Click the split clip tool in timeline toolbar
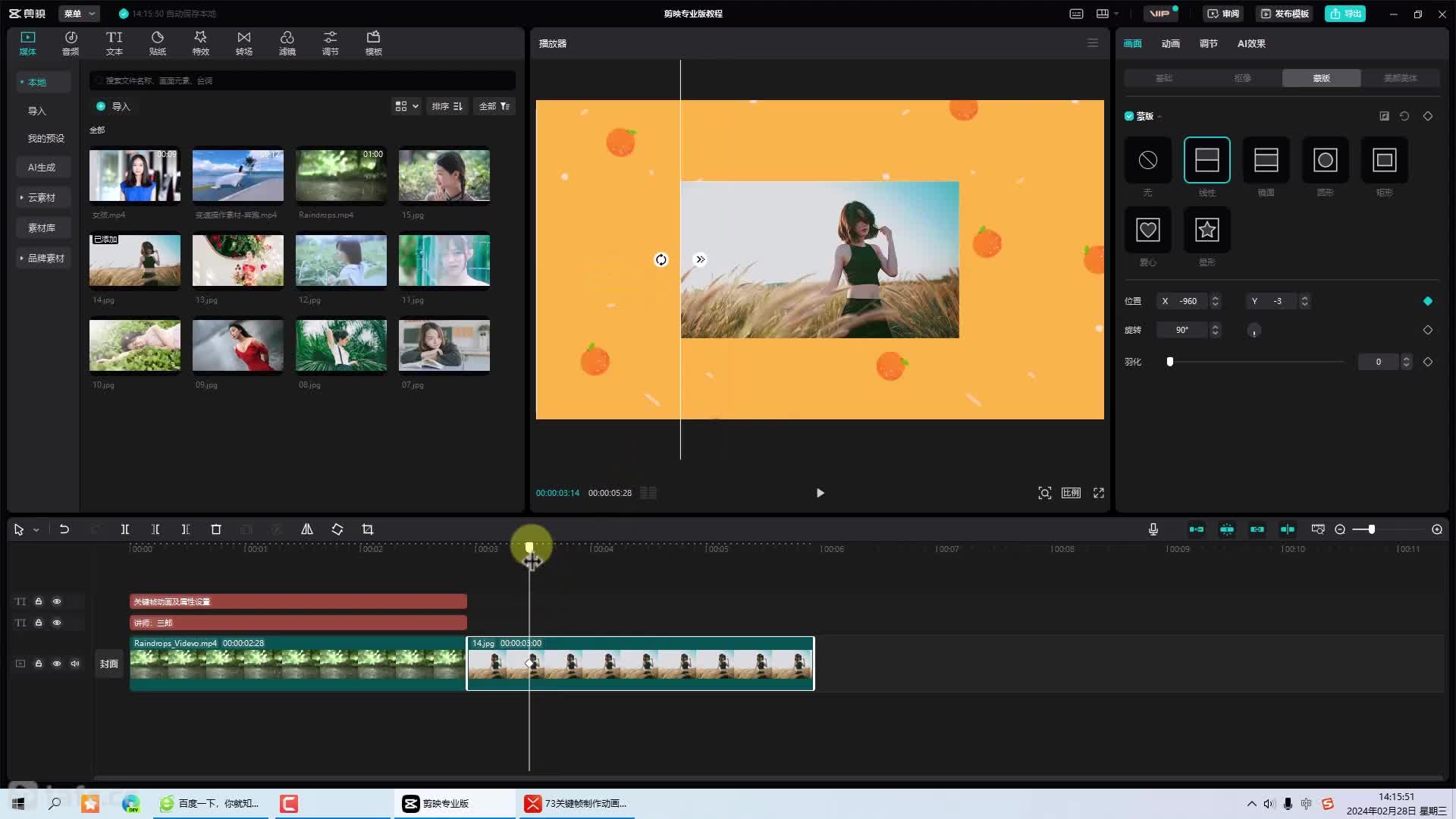This screenshot has width=1456, height=819. pyautogui.click(x=125, y=529)
